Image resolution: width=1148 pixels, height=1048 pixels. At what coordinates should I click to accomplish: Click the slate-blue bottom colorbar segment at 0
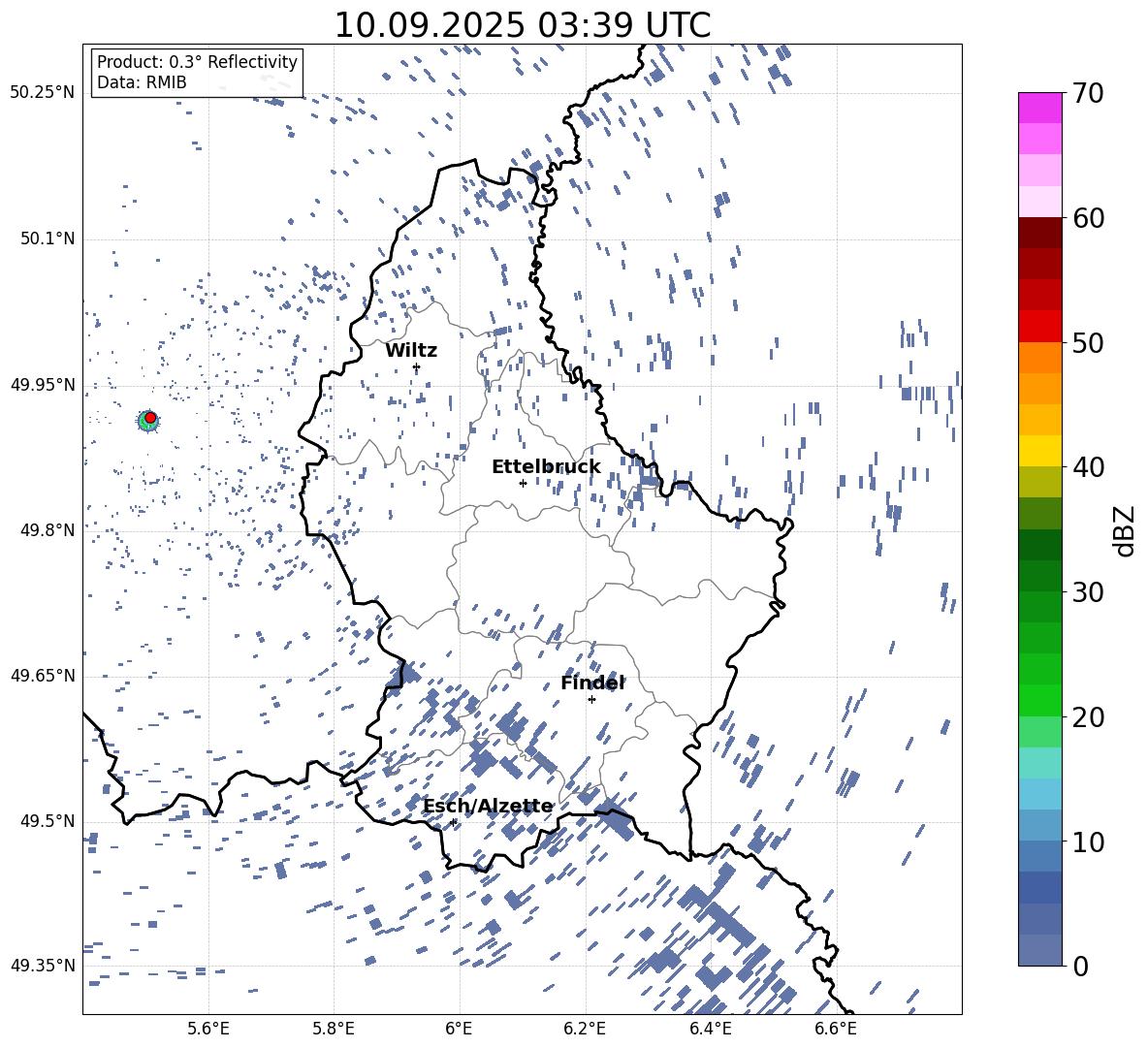pyautogui.click(x=1039, y=950)
